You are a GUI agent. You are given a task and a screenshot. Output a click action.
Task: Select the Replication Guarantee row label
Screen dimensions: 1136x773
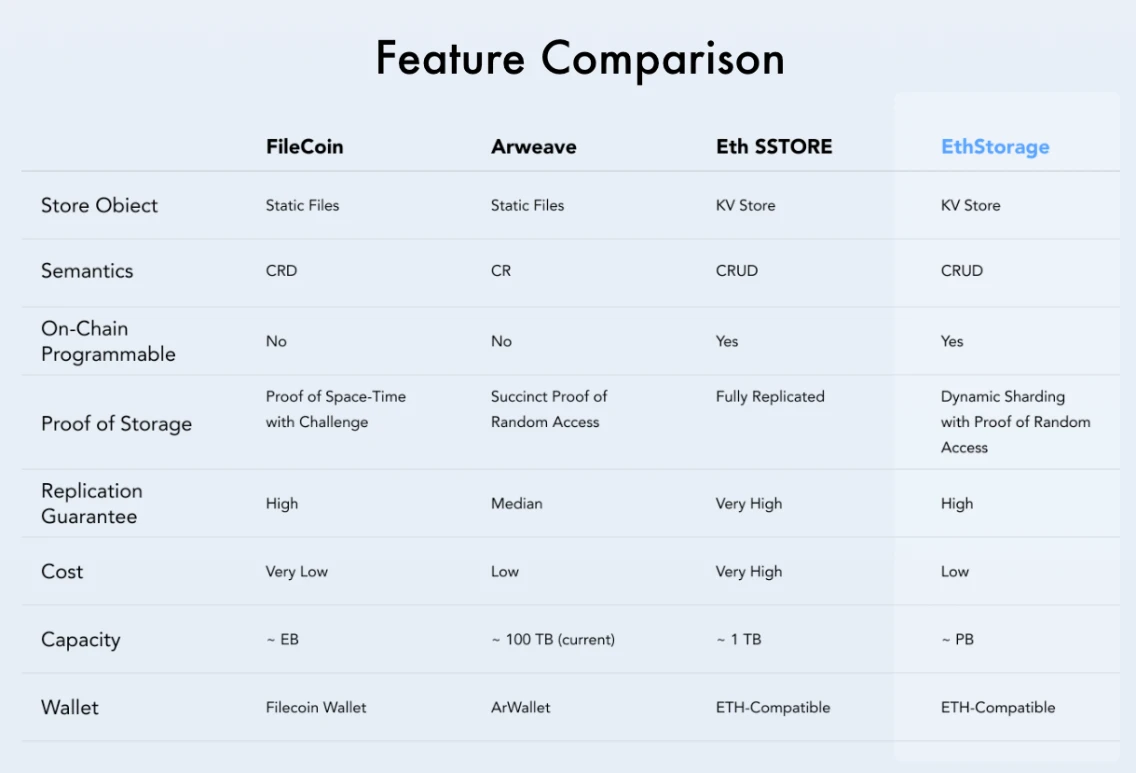(92, 504)
